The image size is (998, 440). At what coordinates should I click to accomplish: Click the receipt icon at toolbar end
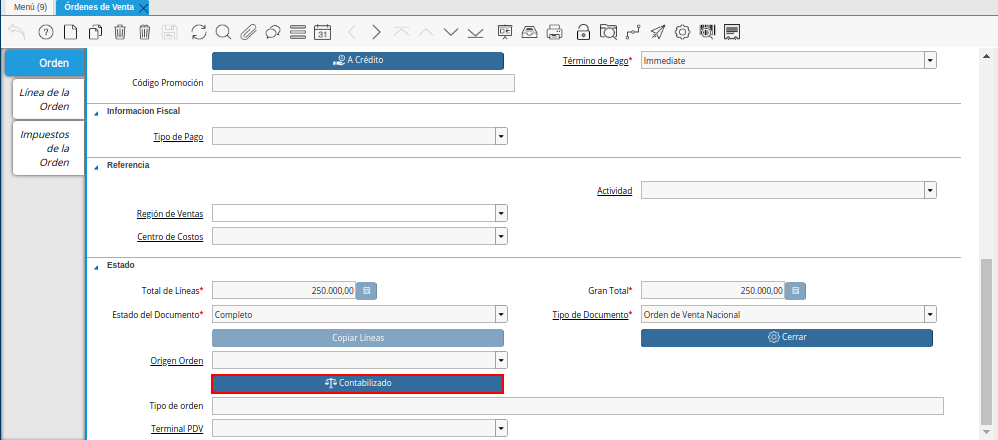732,32
